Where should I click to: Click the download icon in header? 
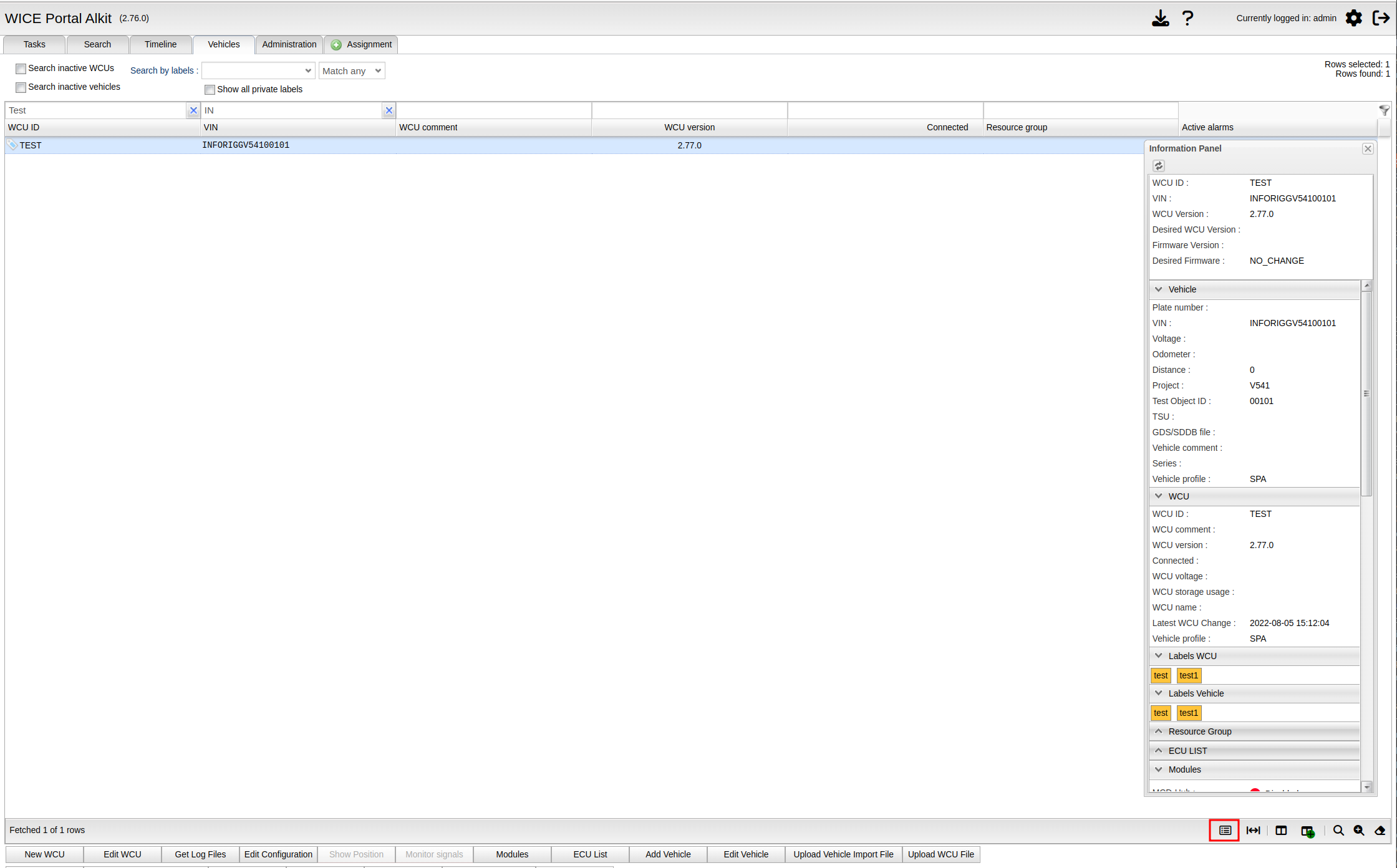point(1160,18)
